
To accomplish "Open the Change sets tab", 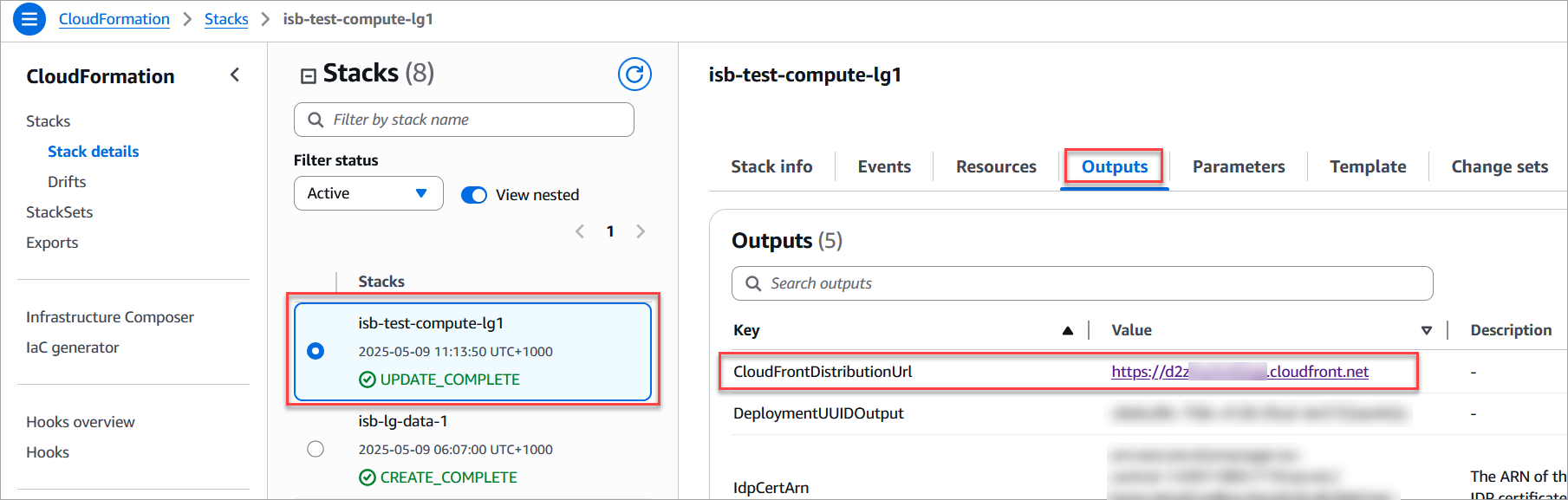I will 1500,166.
